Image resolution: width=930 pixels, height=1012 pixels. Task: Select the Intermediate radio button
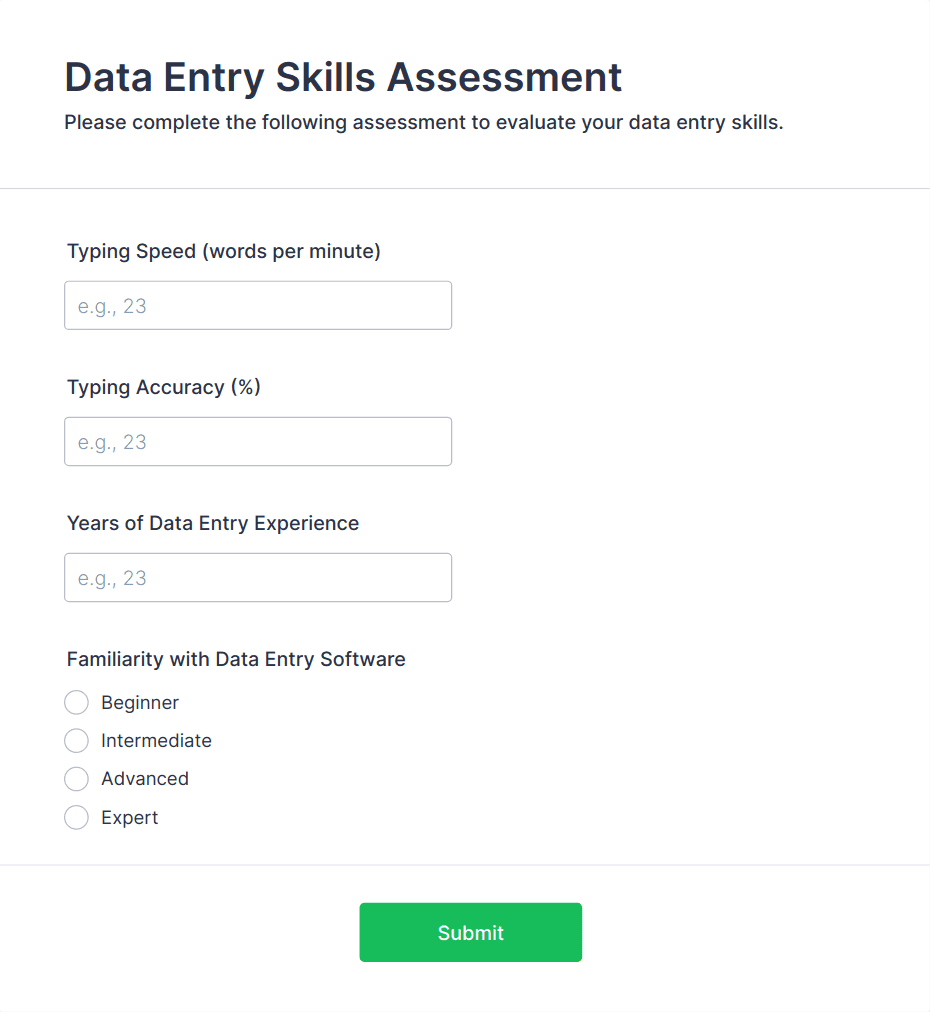tap(76, 740)
